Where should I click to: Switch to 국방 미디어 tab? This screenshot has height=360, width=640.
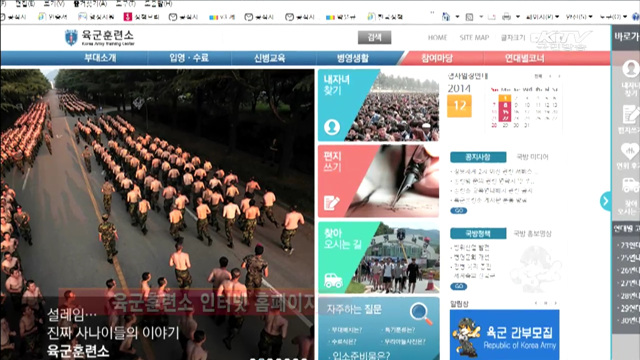click(x=532, y=157)
